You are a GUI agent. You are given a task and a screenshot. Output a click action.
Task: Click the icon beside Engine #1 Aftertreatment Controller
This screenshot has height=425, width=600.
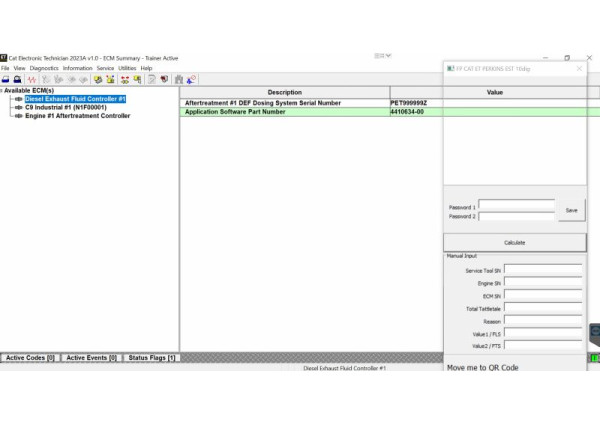tap(17, 116)
